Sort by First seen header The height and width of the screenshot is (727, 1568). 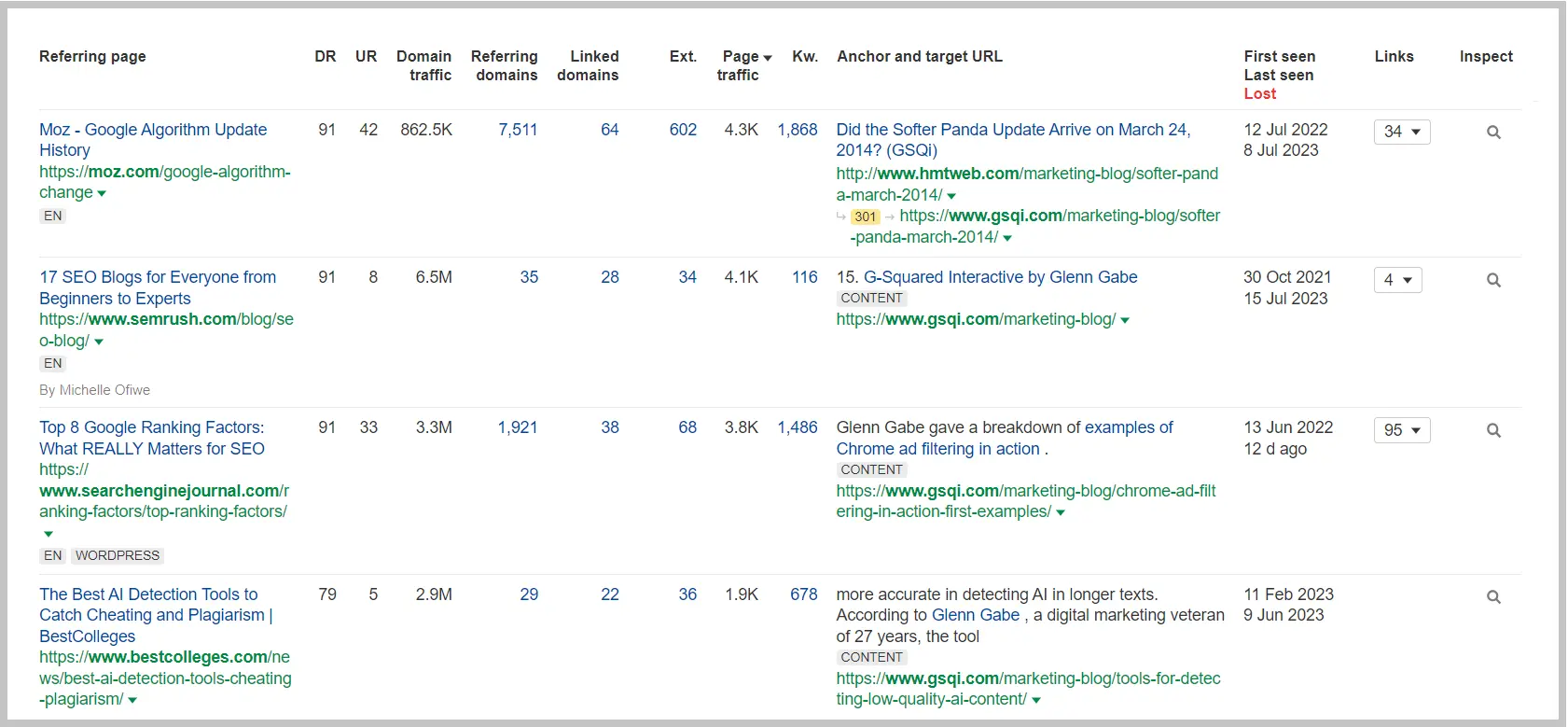(1280, 56)
